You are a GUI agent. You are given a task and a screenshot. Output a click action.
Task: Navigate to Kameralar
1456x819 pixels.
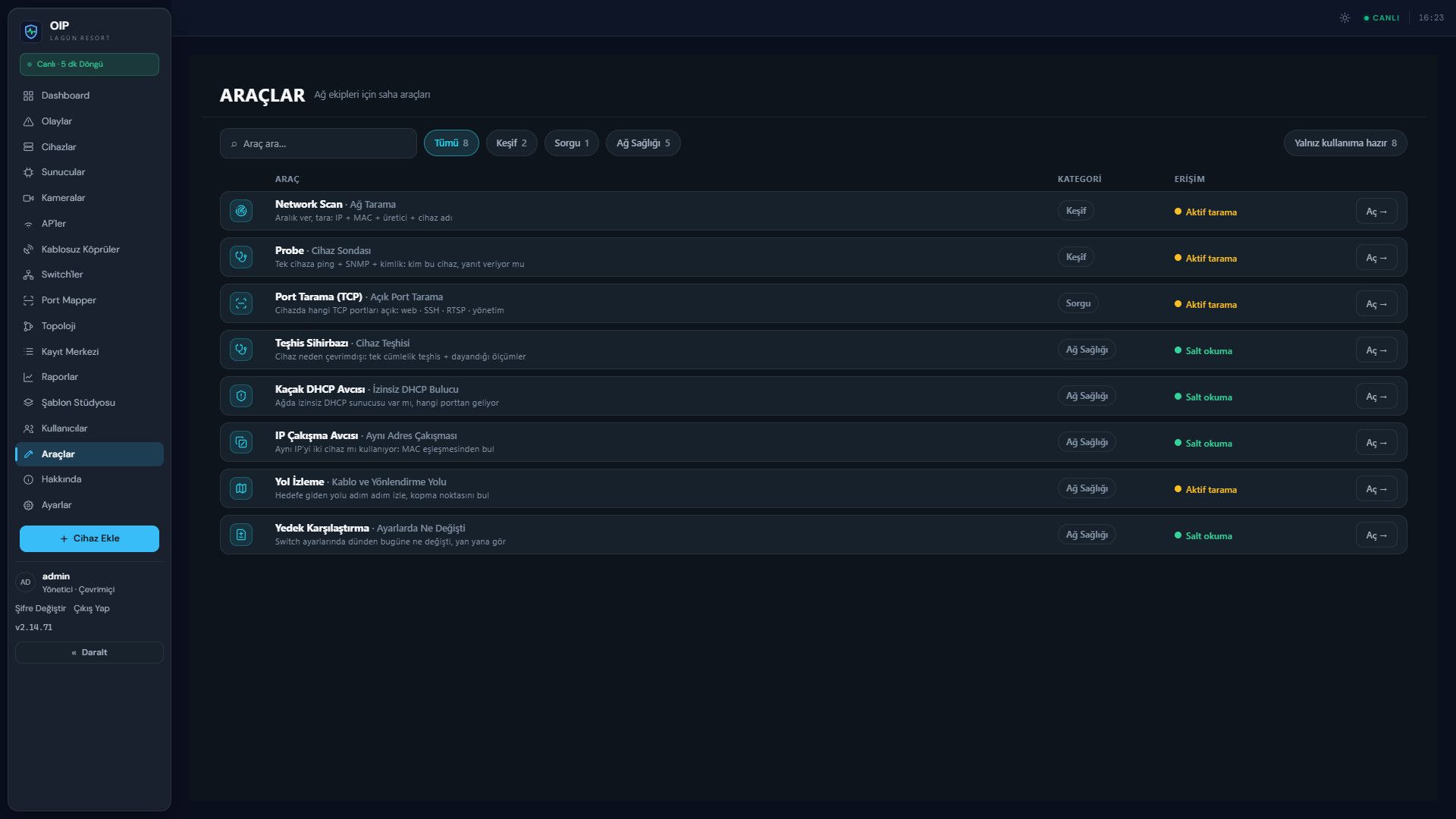coord(89,198)
